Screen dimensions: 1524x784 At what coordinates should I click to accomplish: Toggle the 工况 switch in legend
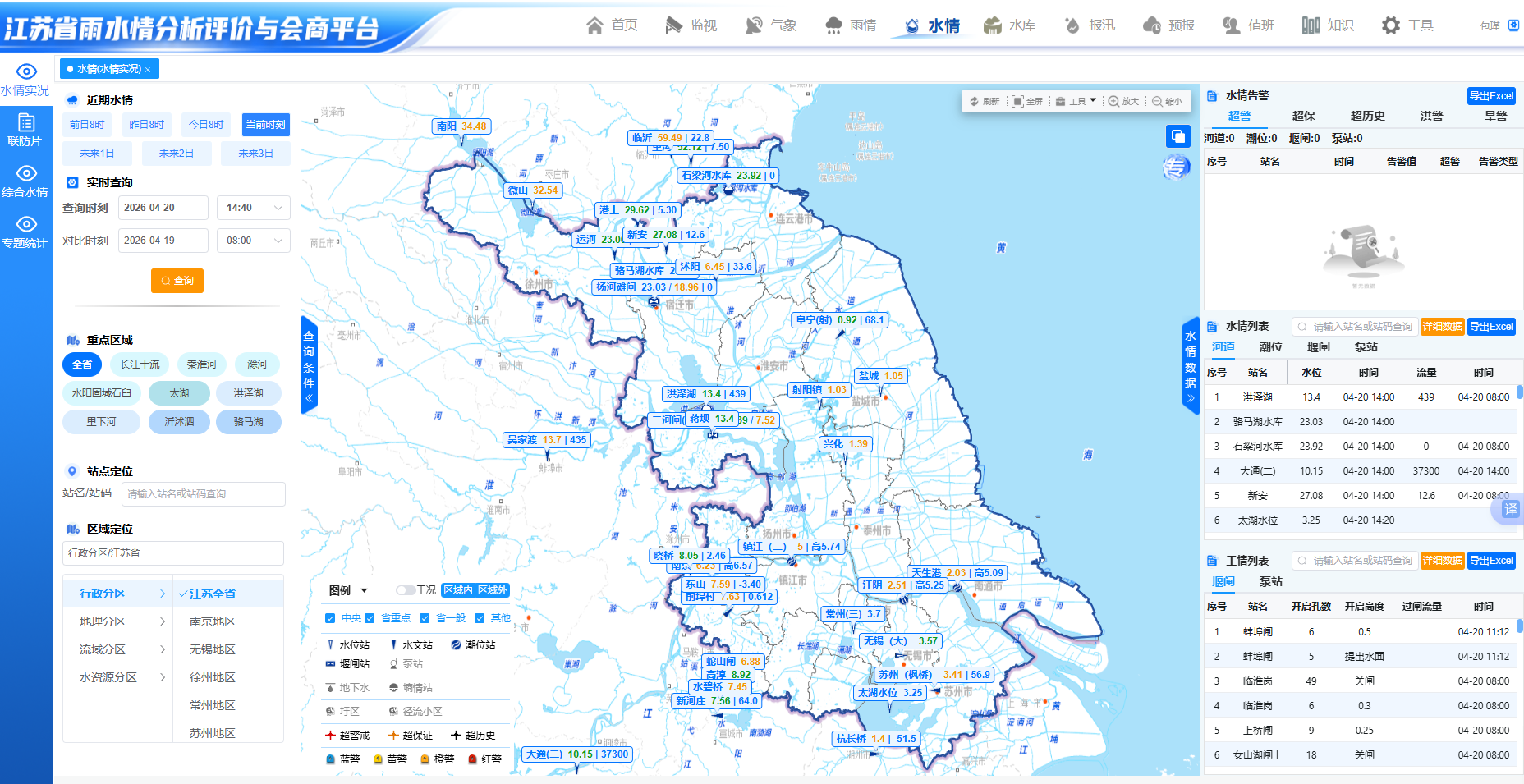click(406, 590)
